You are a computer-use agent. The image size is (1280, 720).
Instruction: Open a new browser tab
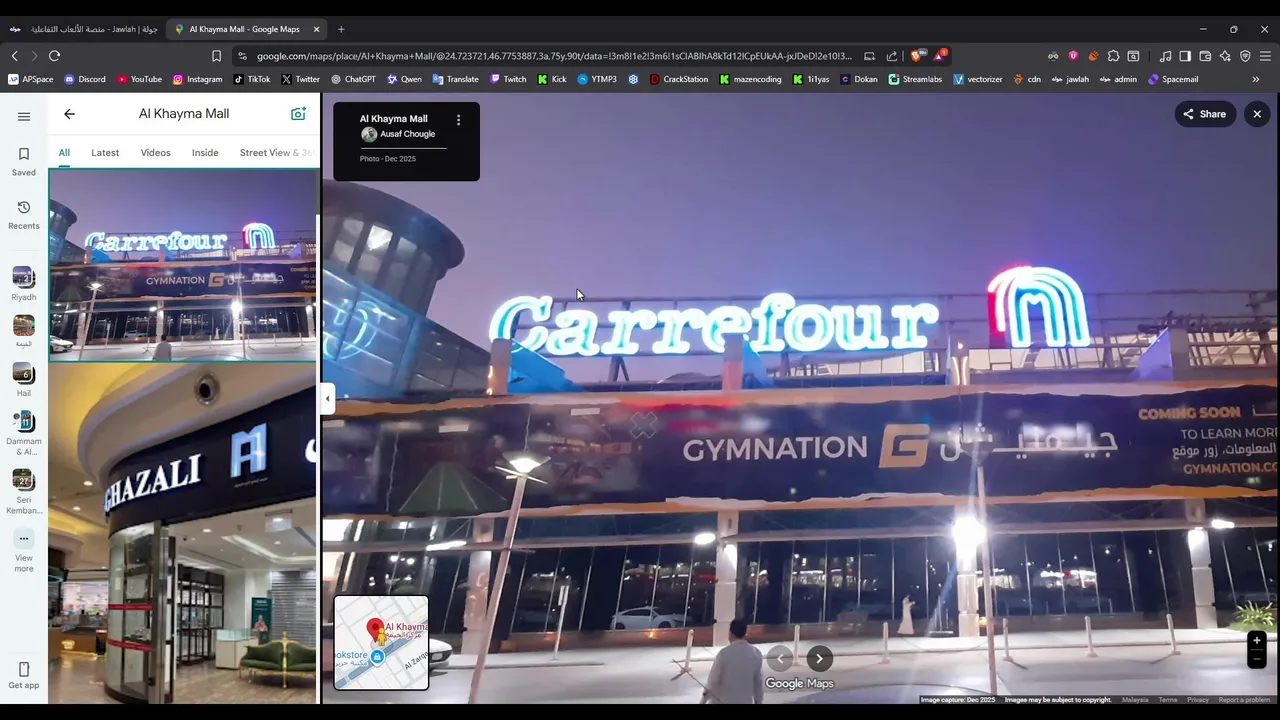click(x=341, y=29)
